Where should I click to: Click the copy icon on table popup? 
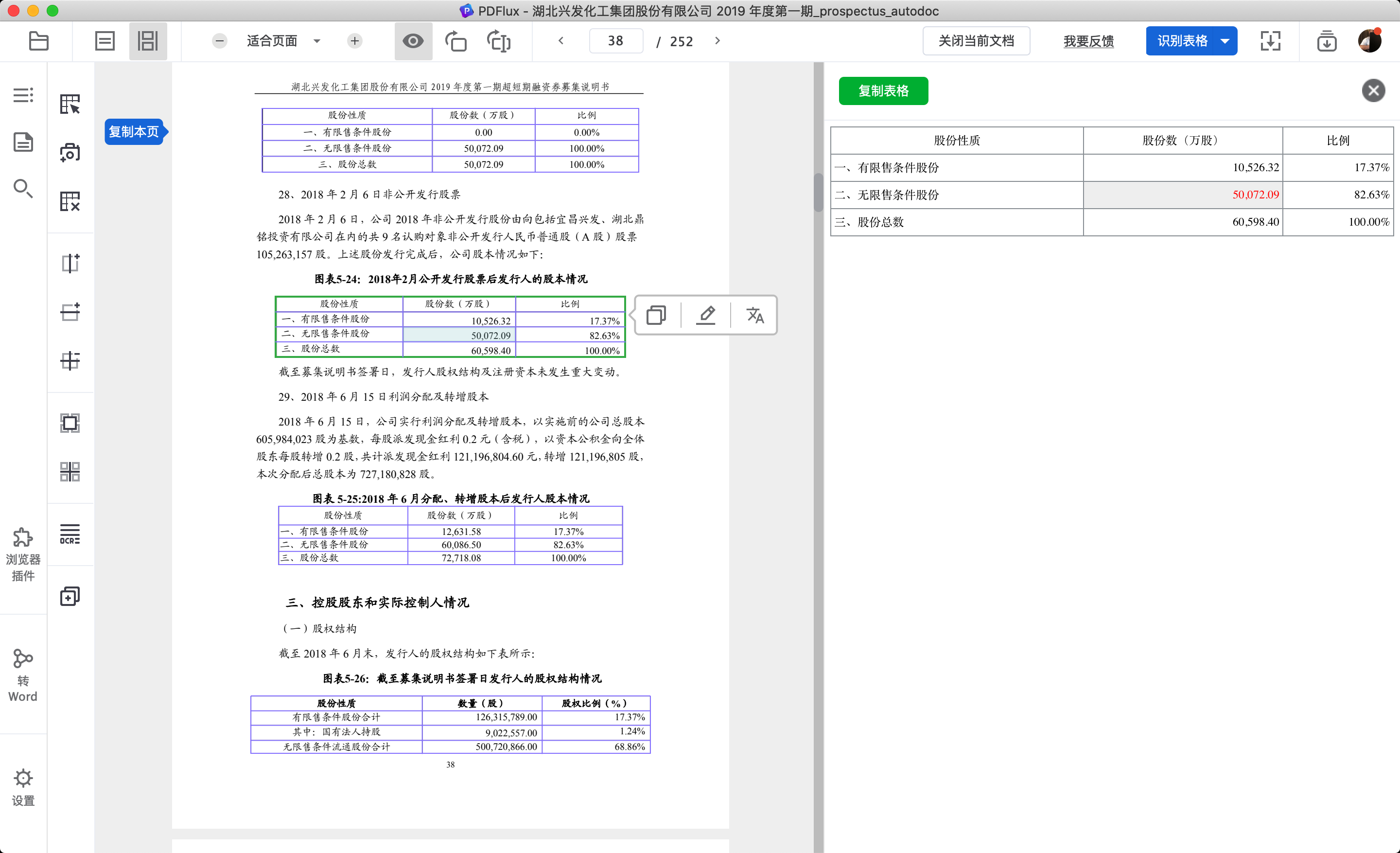(656, 315)
